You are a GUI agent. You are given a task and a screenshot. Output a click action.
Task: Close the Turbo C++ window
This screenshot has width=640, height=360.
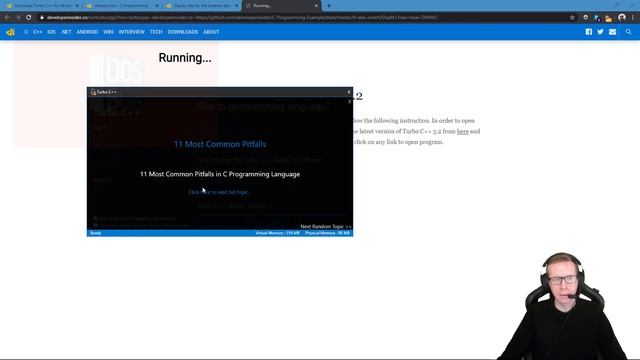click(x=349, y=92)
